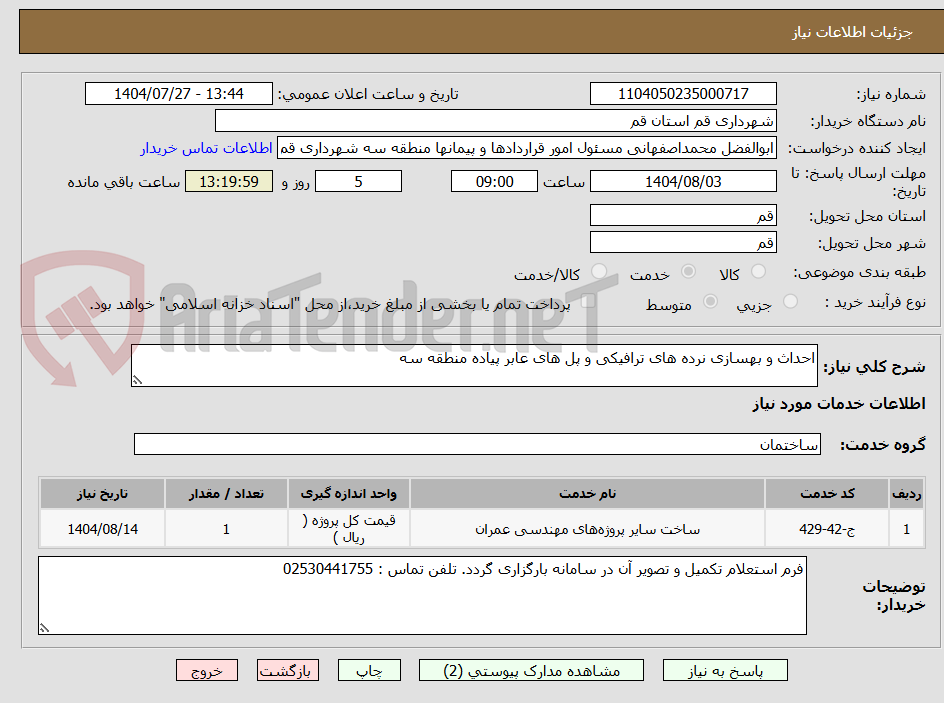Click the service name cell ساخت سایر پروژه‌های مهندسی عمران
Image resolution: width=944 pixels, height=703 pixels.
coord(588,529)
